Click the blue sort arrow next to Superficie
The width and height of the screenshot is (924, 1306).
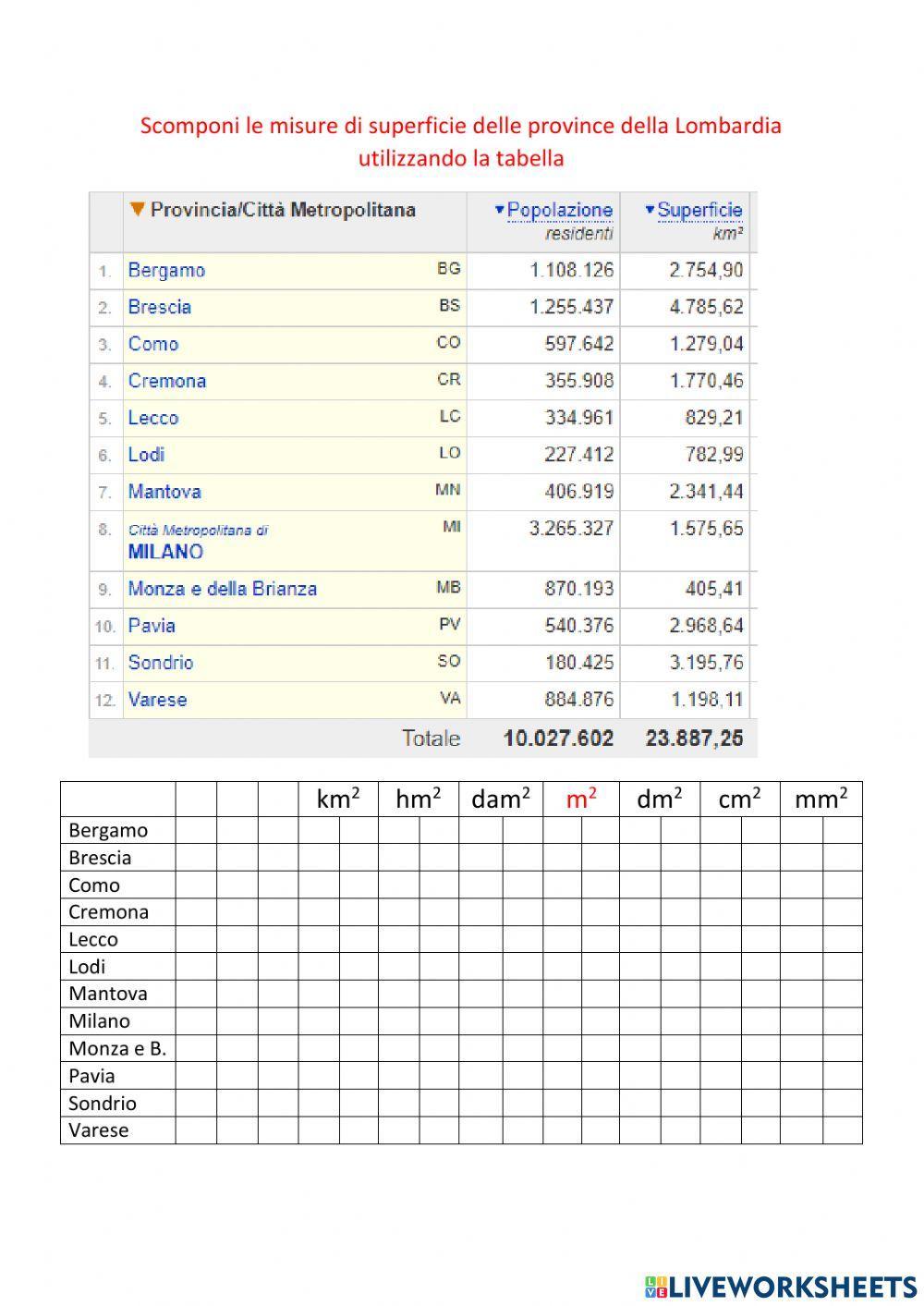[650, 210]
